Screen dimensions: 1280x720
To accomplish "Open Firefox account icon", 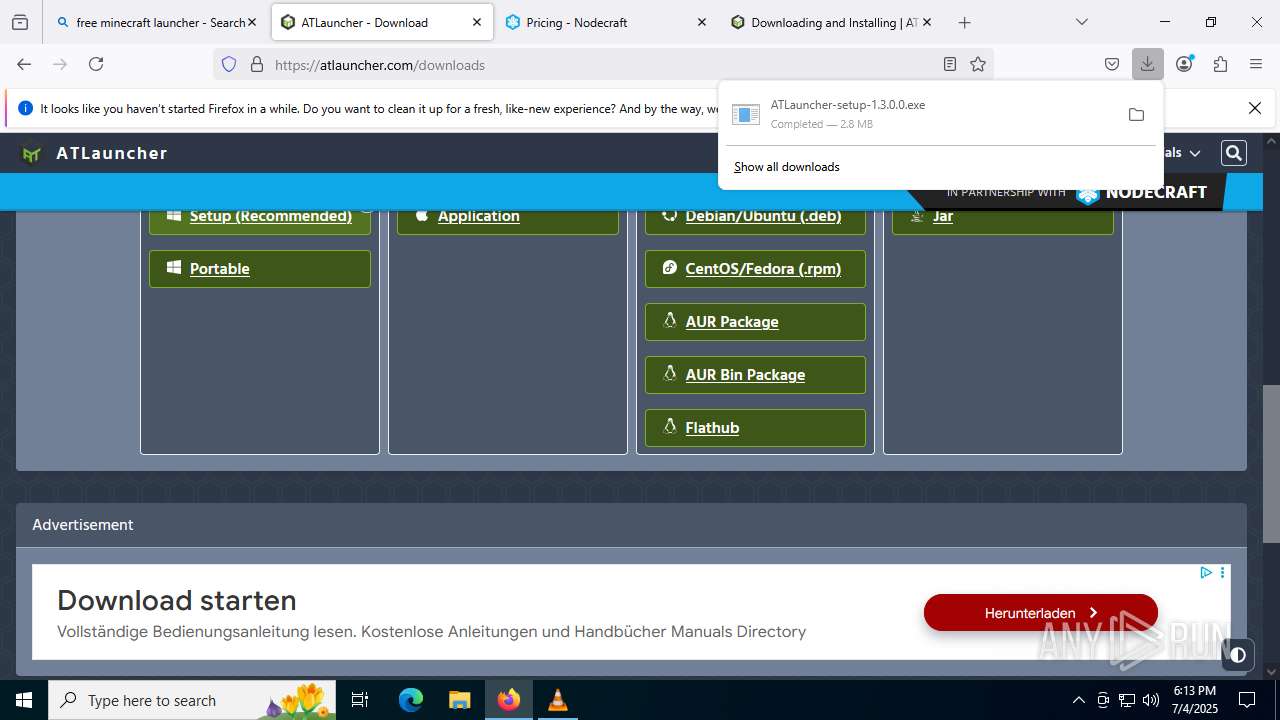I will (x=1184, y=64).
